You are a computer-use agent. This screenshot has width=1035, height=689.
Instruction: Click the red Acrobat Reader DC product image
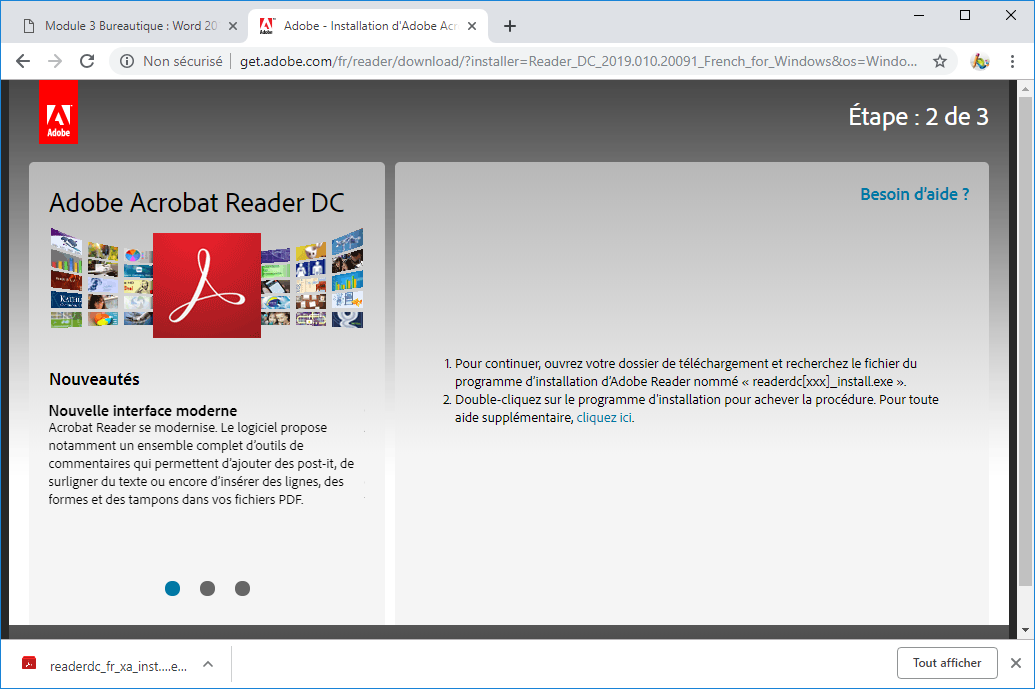point(207,285)
